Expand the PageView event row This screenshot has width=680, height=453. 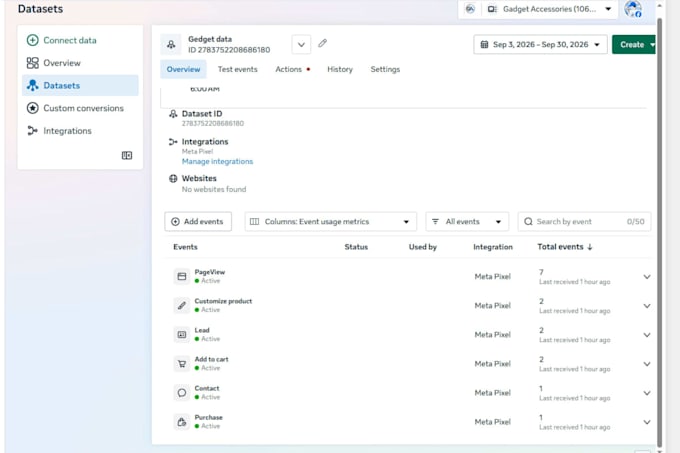coord(647,277)
